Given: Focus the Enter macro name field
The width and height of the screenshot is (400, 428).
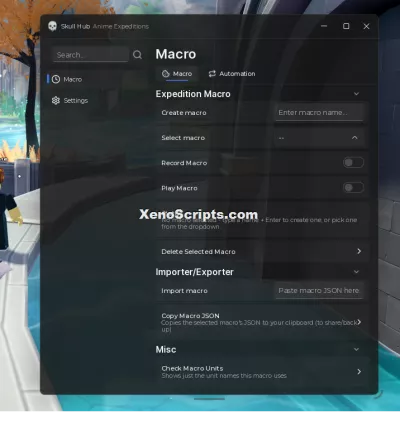Looking at the screenshot, I should [x=319, y=112].
